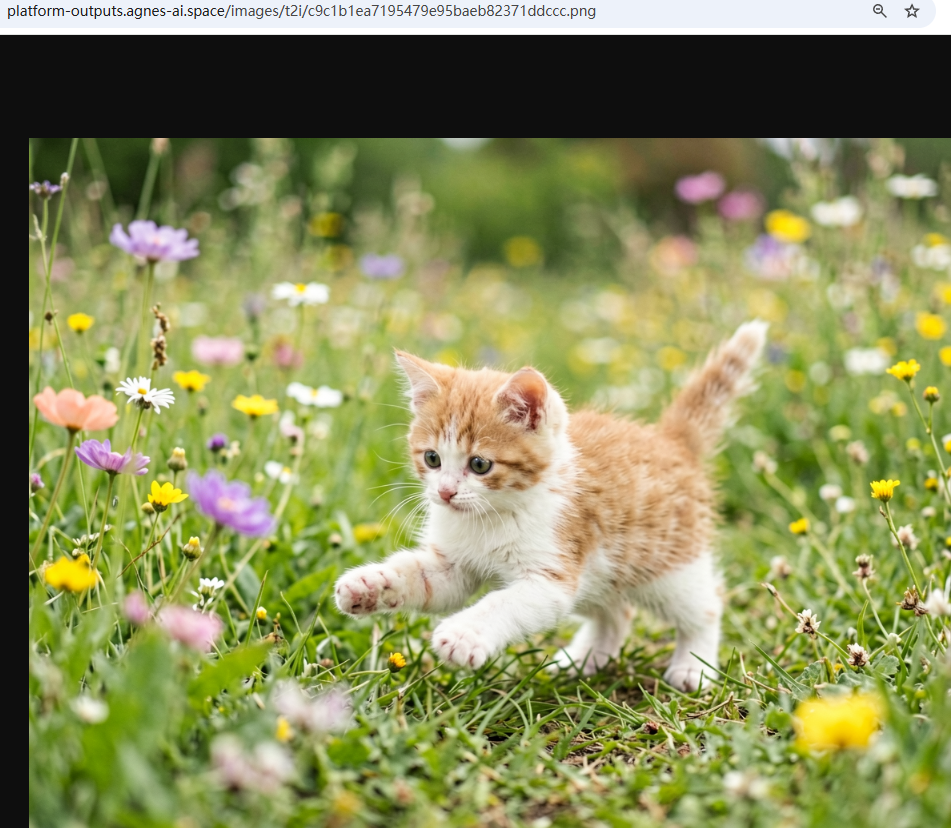Bookmark this page with the star icon

pos(912,11)
